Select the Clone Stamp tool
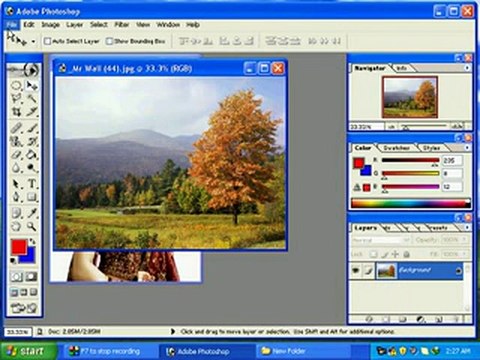 coord(16,141)
